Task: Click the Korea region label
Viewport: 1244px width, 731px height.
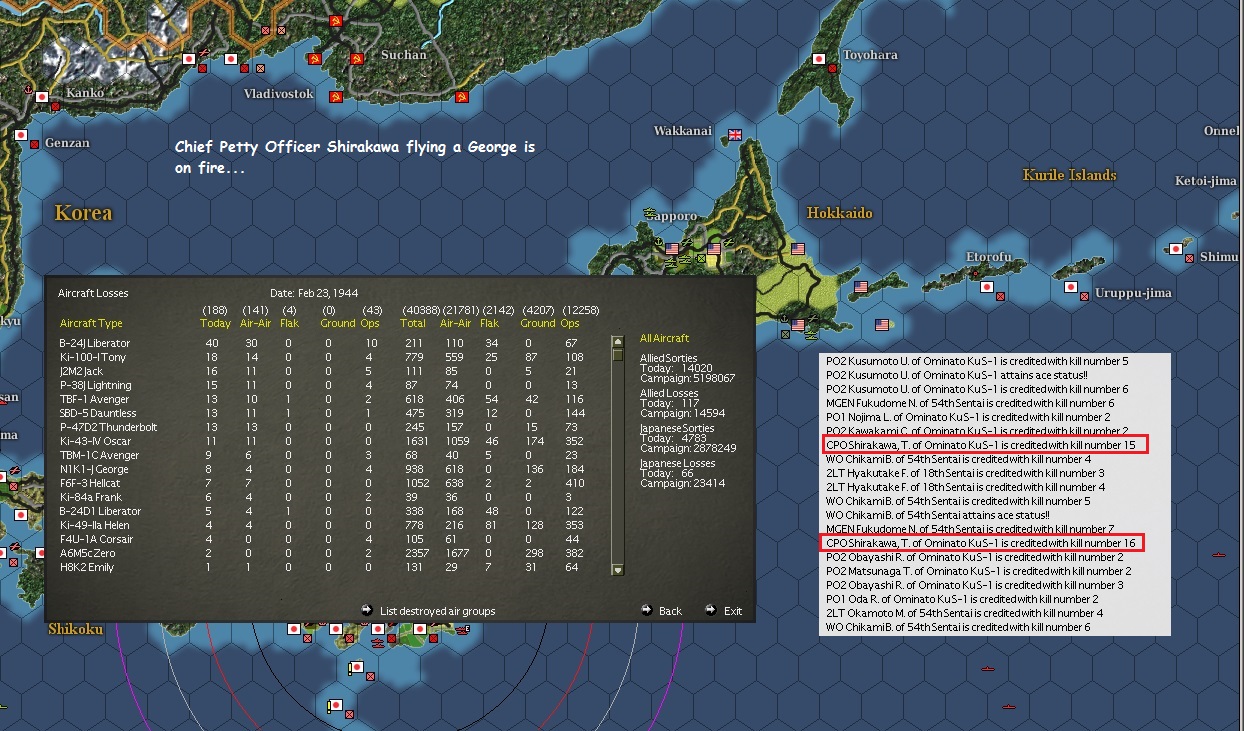Action: (x=83, y=213)
